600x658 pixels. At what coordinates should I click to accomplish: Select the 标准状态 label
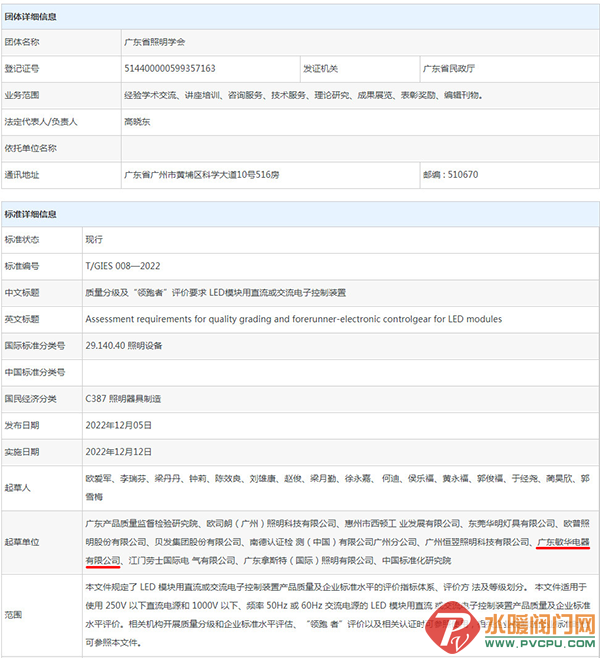click(x=22, y=240)
